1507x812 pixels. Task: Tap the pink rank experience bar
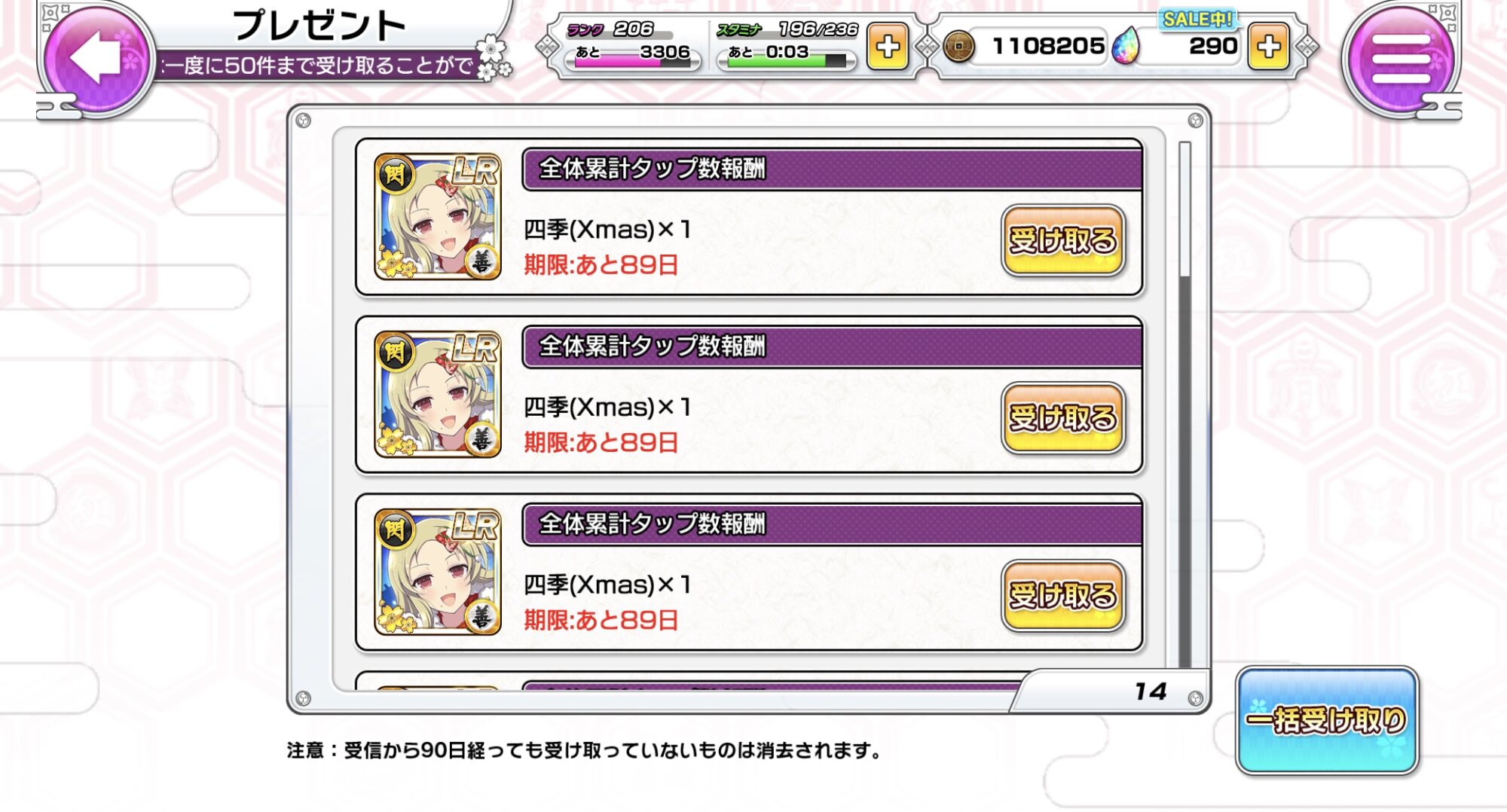click(631, 63)
